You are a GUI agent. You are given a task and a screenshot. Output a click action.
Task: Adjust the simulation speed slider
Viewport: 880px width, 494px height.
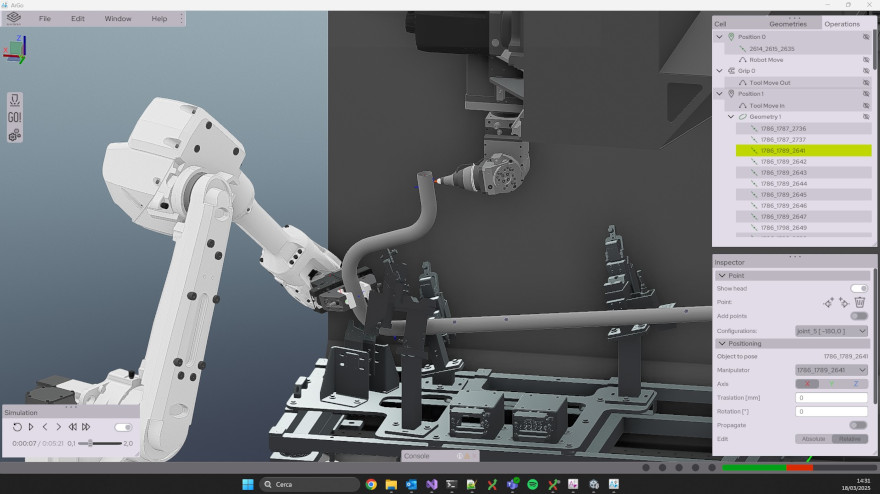coord(99,443)
